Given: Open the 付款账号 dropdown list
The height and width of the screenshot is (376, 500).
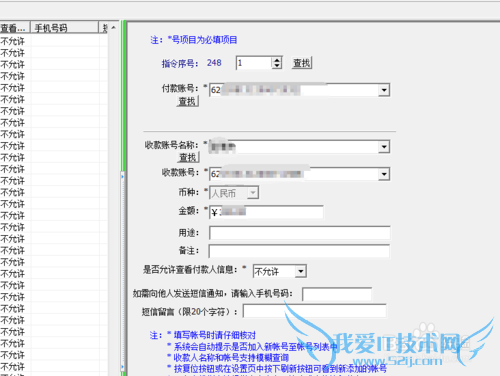Looking at the screenshot, I should [384, 90].
